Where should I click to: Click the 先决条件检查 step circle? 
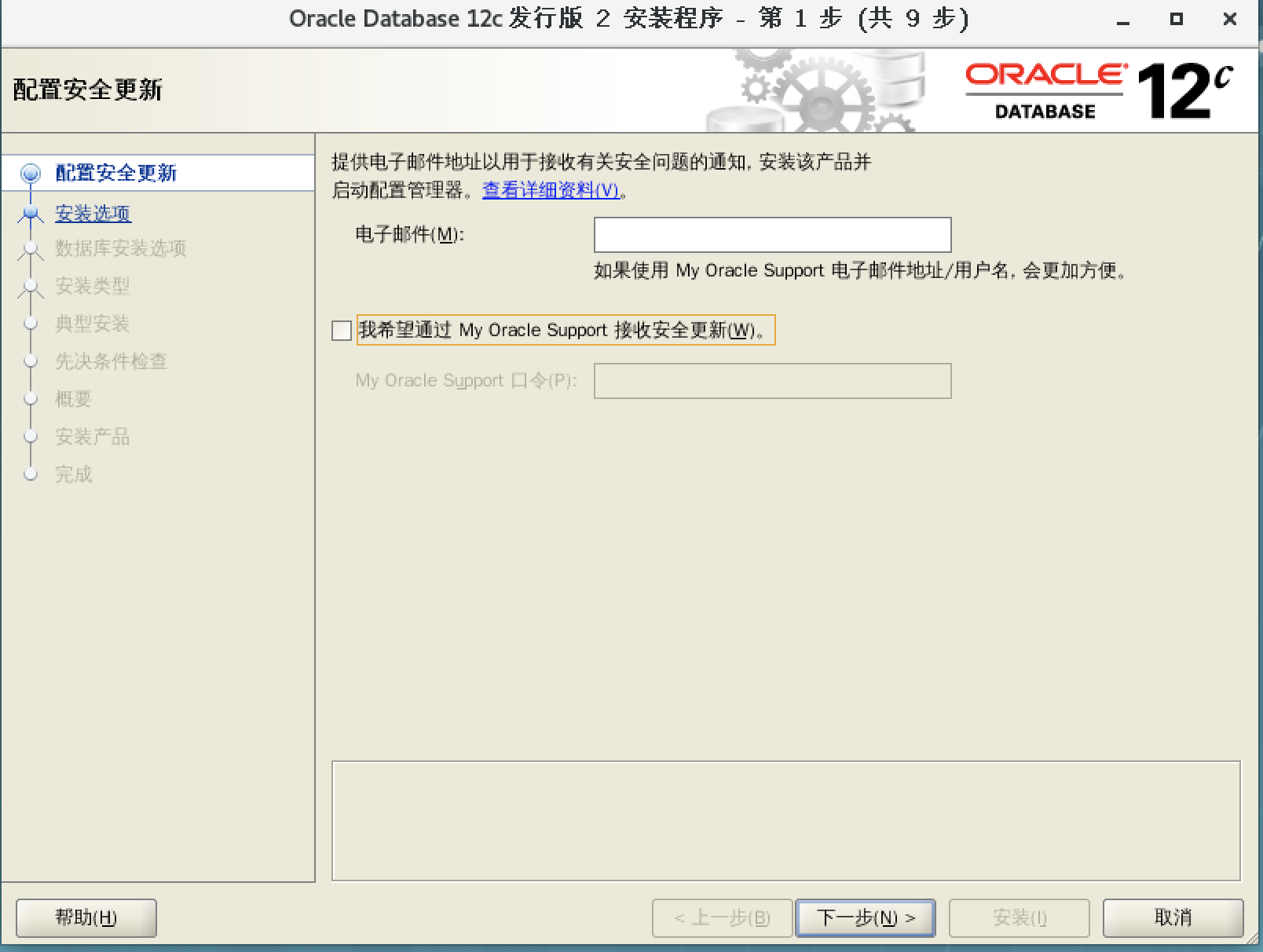coord(30,362)
